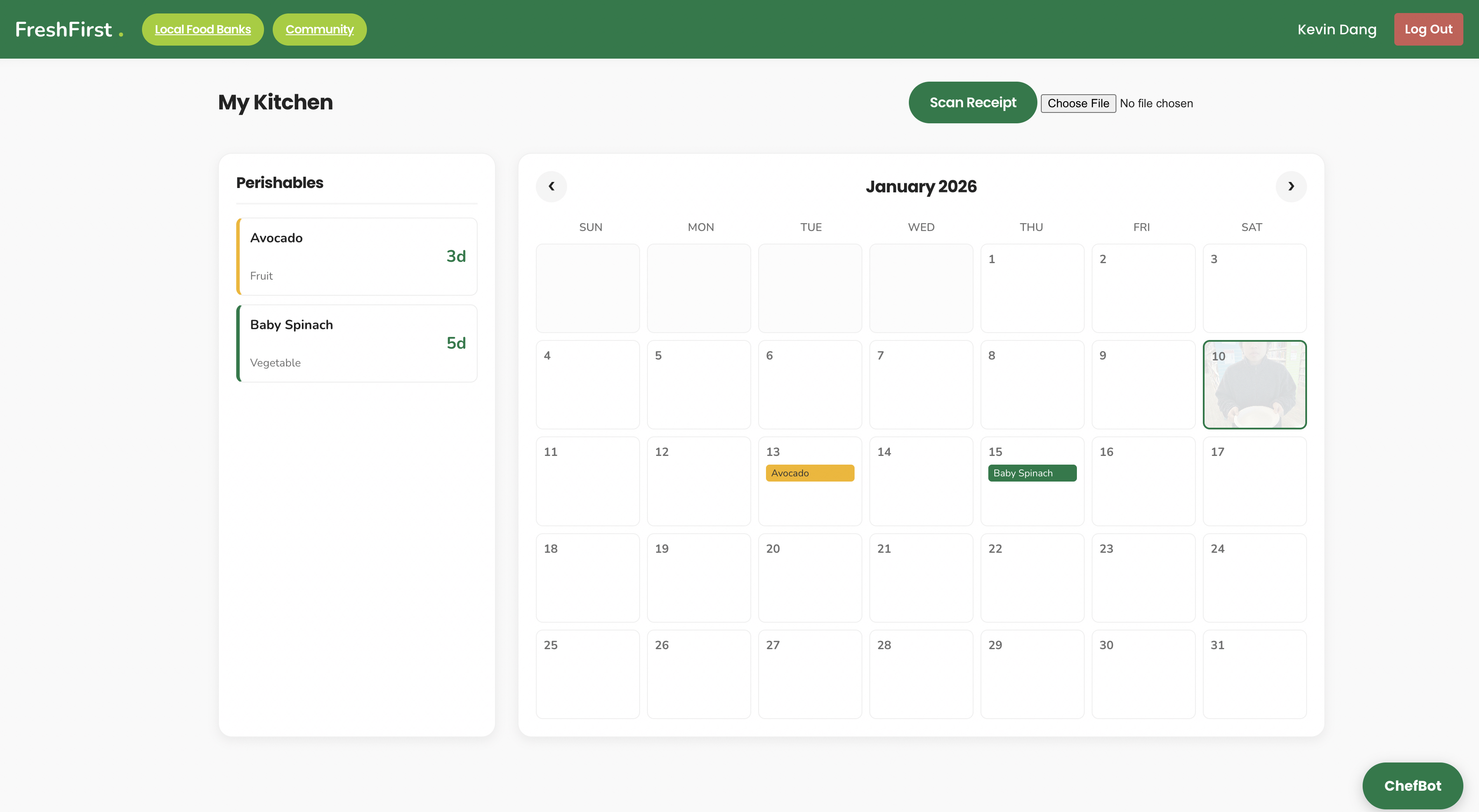Select January 20 on the calendar

click(809, 577)
